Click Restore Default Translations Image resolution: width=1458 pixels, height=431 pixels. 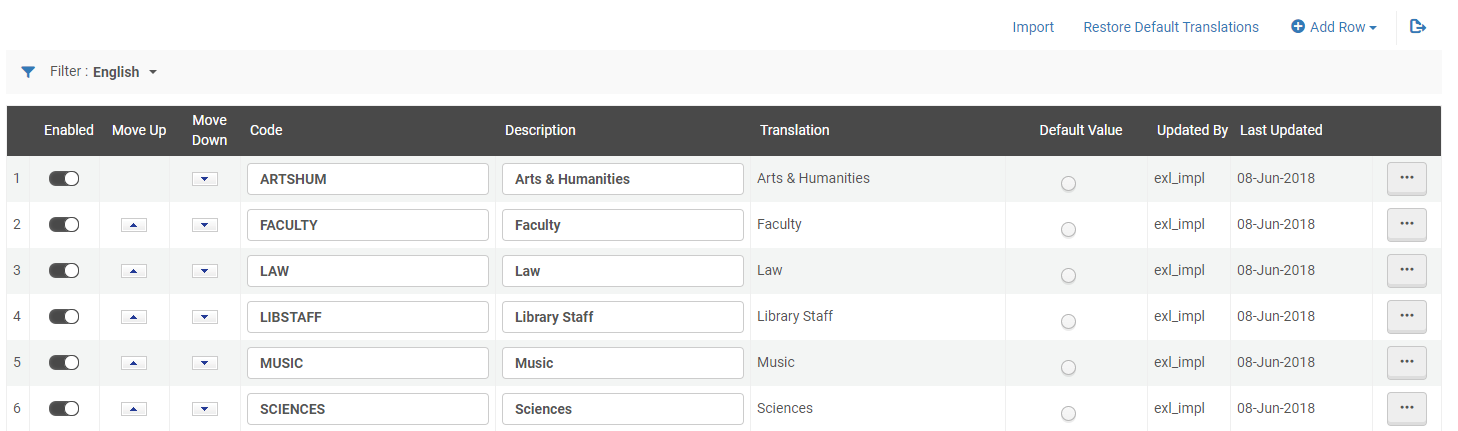coord(1171,27)
